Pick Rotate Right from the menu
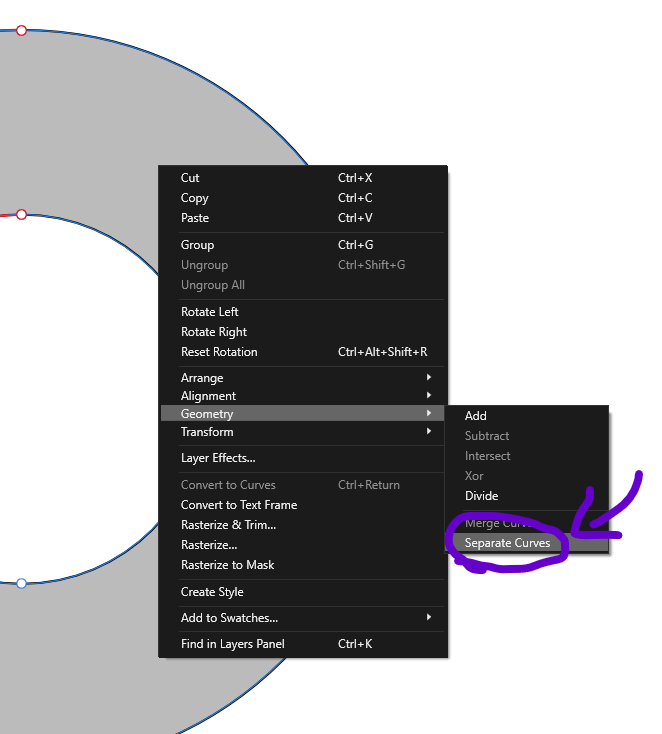The width and height of the screenshot is (662, 734). click(x=213, y=332)
